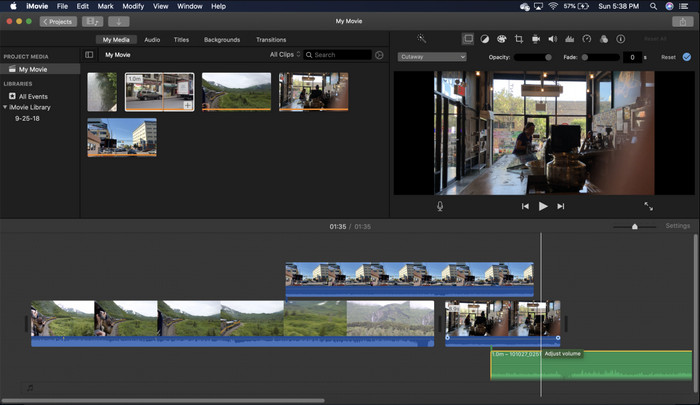Enter fullscreen playback in the viewer

(x=648, y=206)
